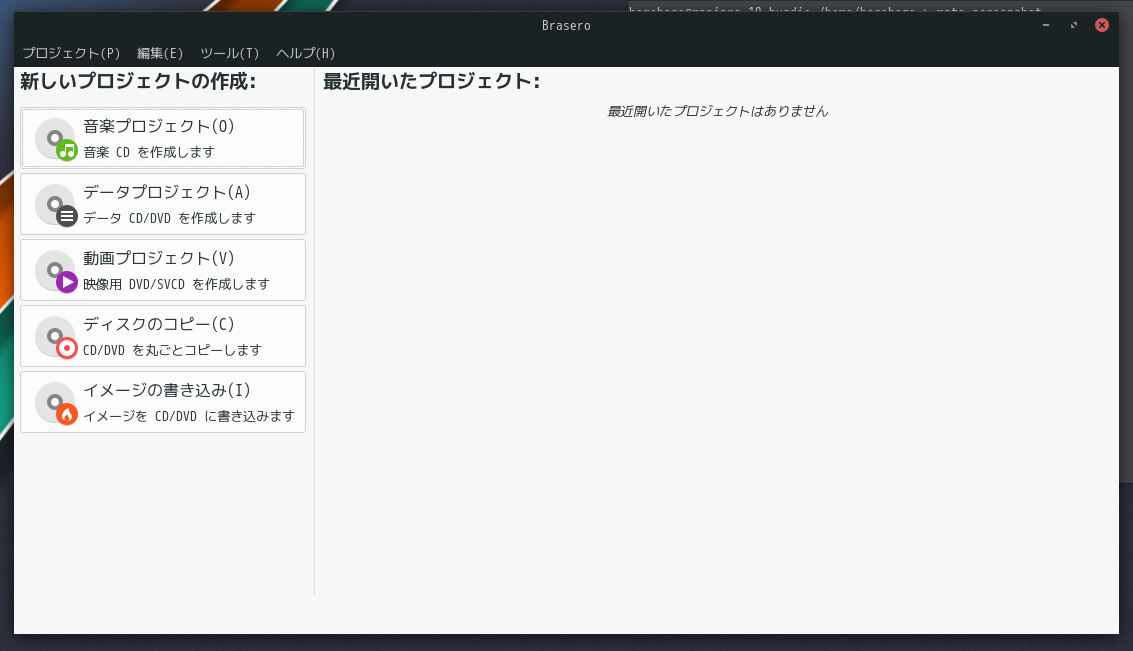
Task: Choose ディスクのコピー(C) option
Action: [163, 336]
